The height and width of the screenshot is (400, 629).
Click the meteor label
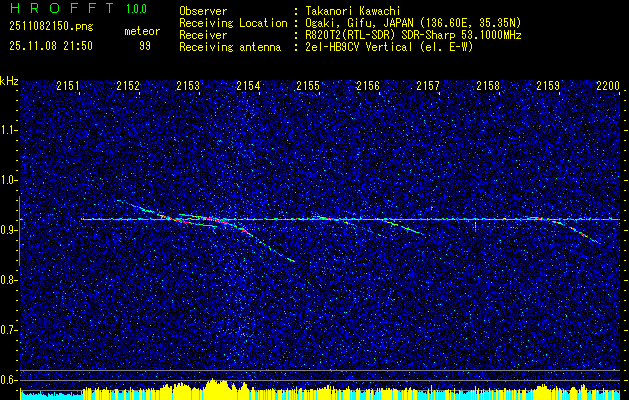[x=142, y=31]
